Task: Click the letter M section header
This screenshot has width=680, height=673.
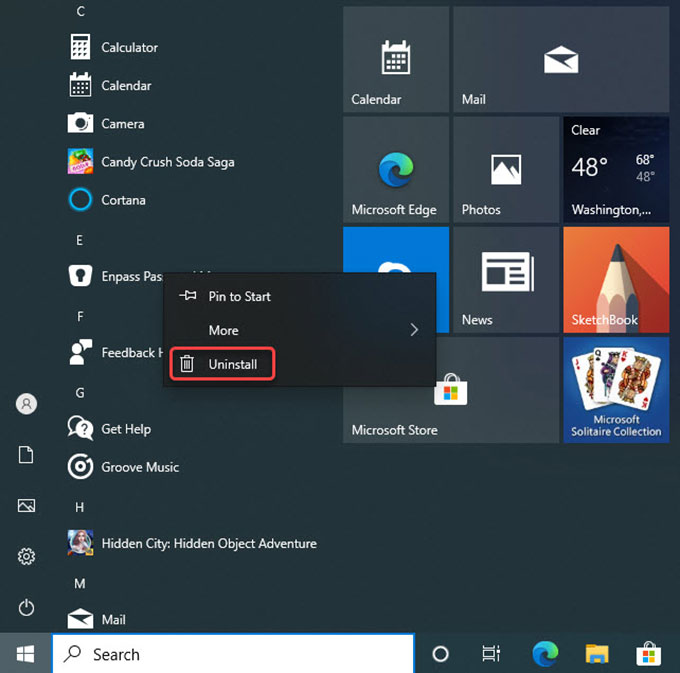Action: (80, 583)
